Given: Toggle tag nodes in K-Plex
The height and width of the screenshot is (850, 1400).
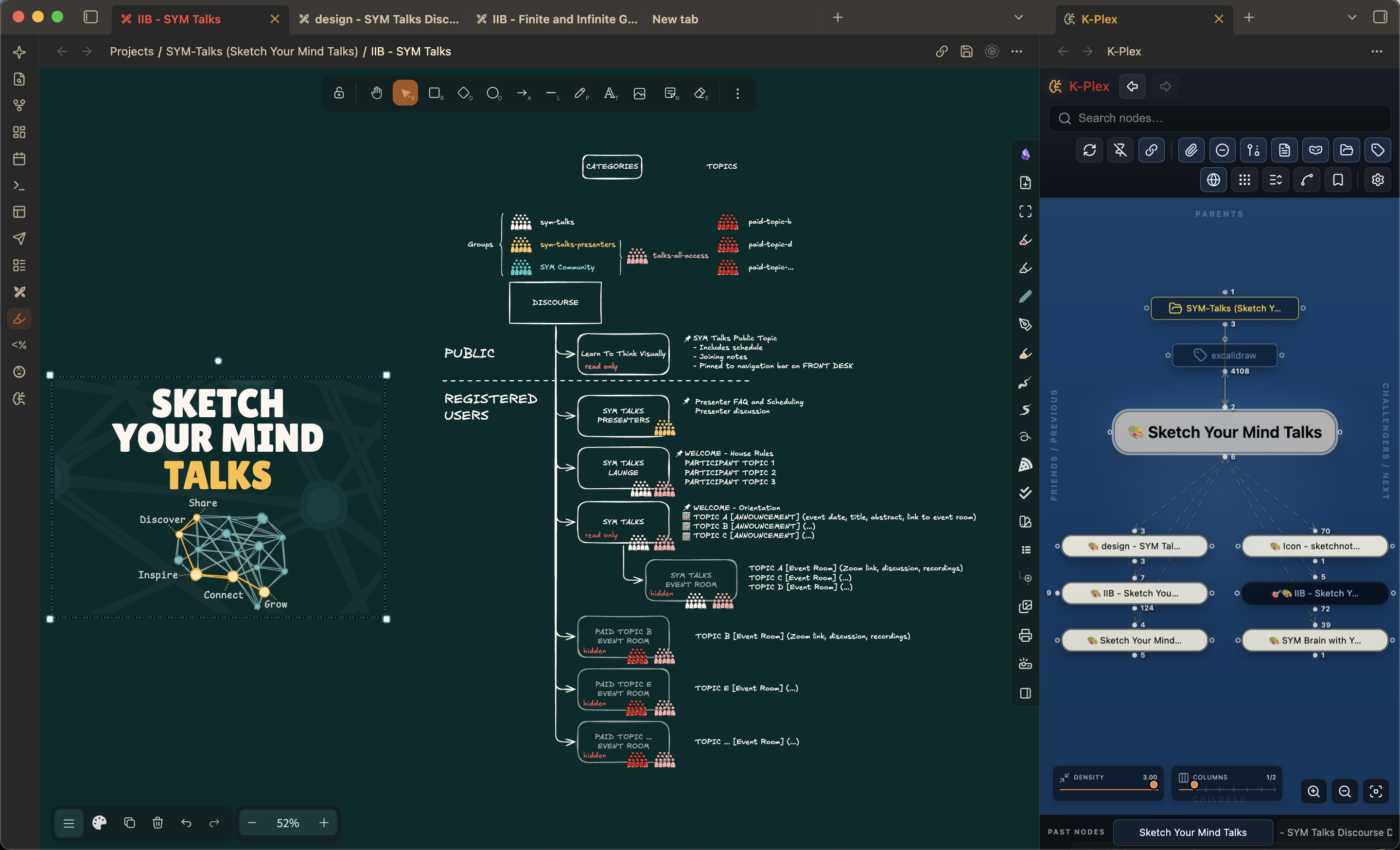Looking at the screenshot, I should [x=1377, y=150].
